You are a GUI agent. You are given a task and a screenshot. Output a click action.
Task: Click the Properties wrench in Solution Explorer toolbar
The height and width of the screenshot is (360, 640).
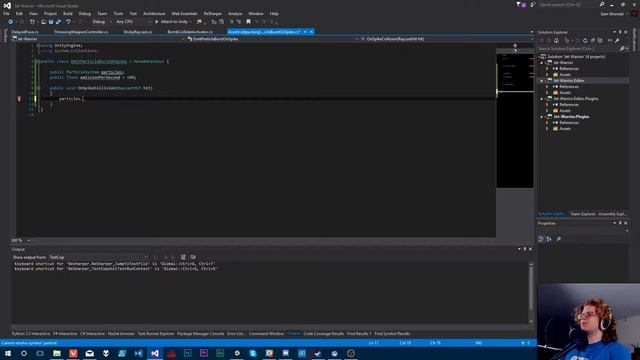pyautogui.click(x=617, y=40)
